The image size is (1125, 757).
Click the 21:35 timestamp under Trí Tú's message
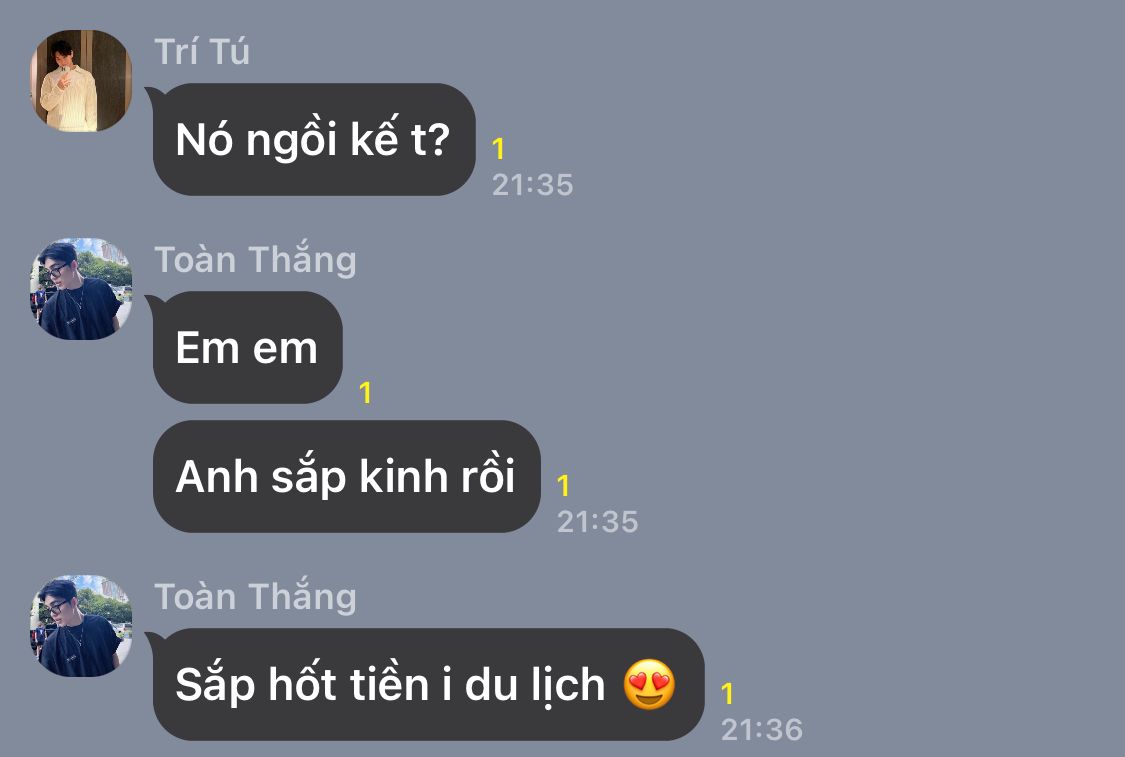533,185
